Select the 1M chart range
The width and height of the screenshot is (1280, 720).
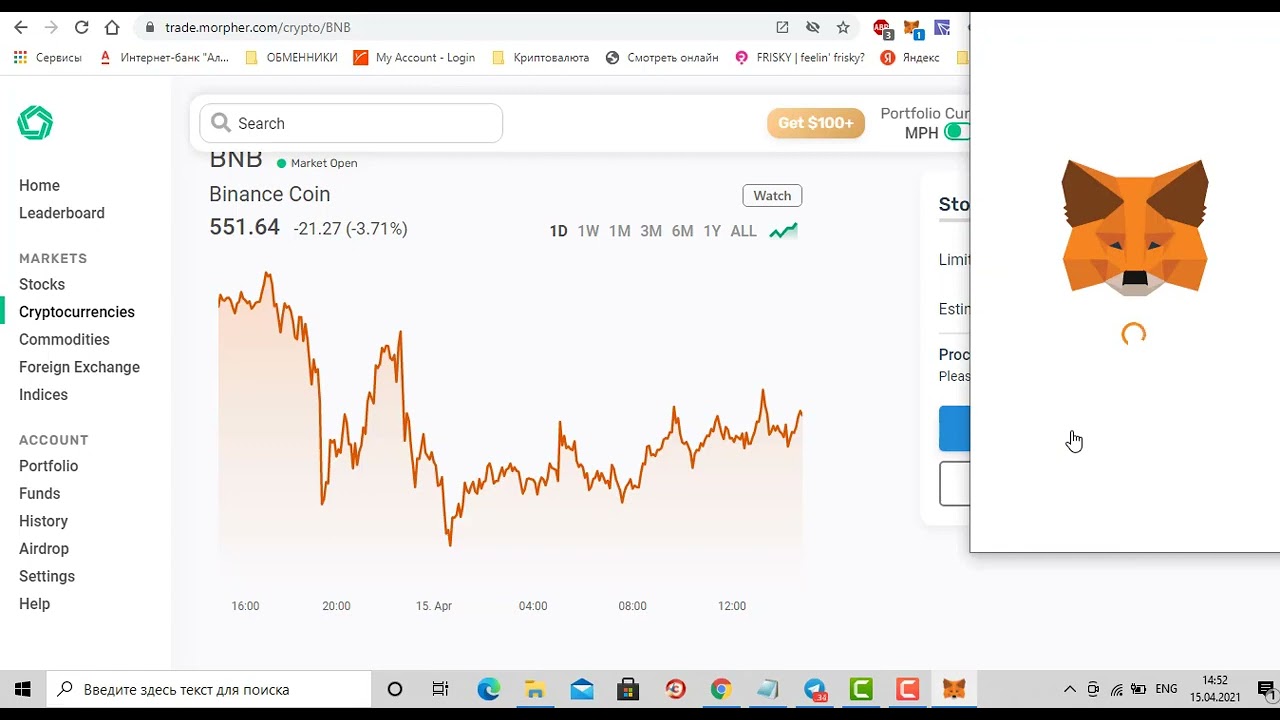620,231
